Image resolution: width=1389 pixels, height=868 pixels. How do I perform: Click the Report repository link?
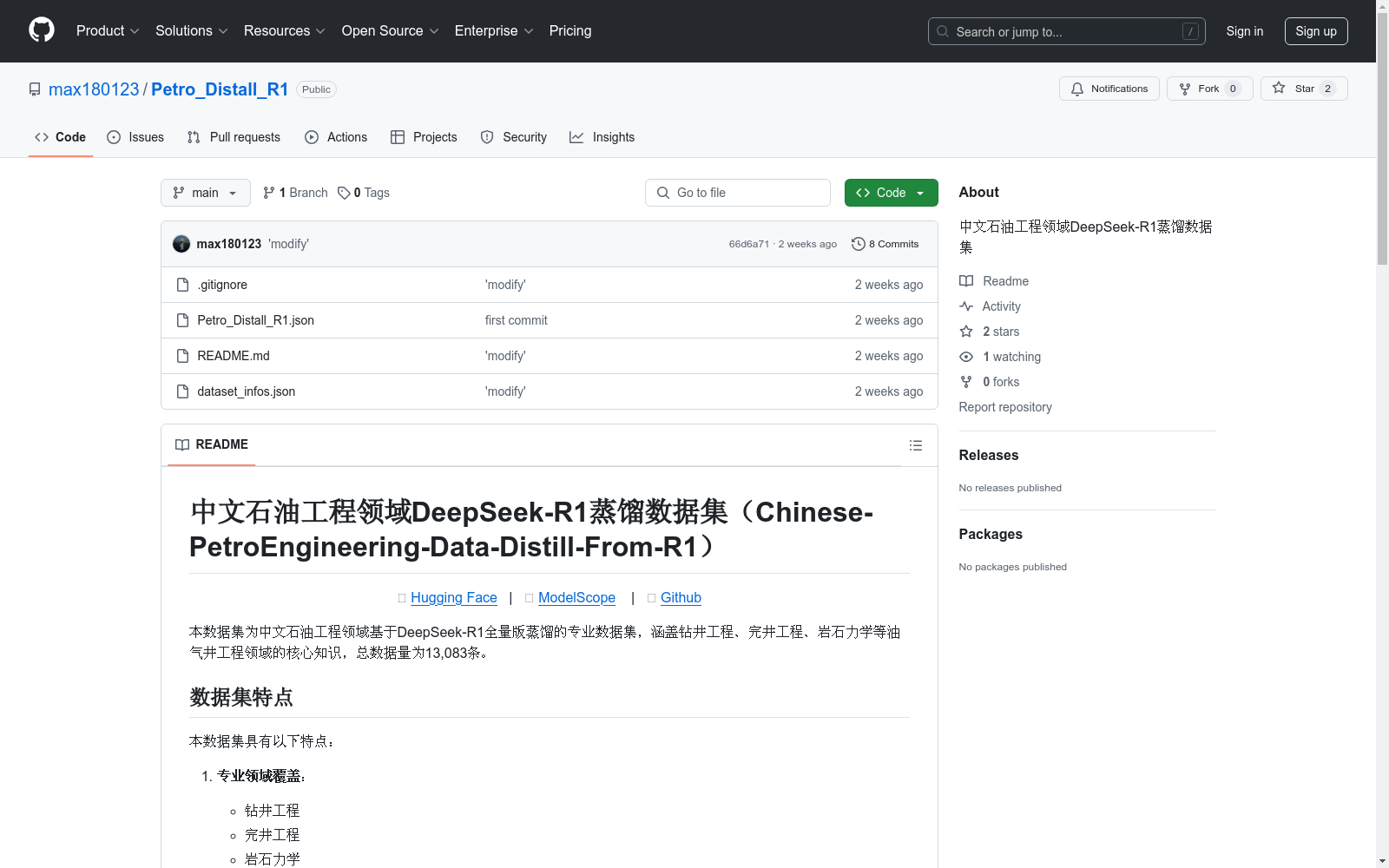tap(1005, 407)
